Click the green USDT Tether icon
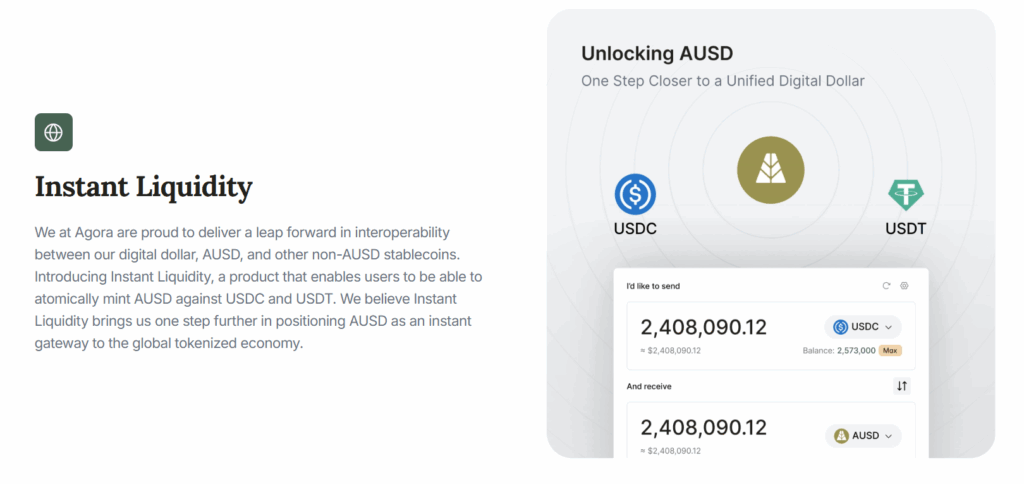This screenshot has width=1024, height=484. [x=906, y=193]
